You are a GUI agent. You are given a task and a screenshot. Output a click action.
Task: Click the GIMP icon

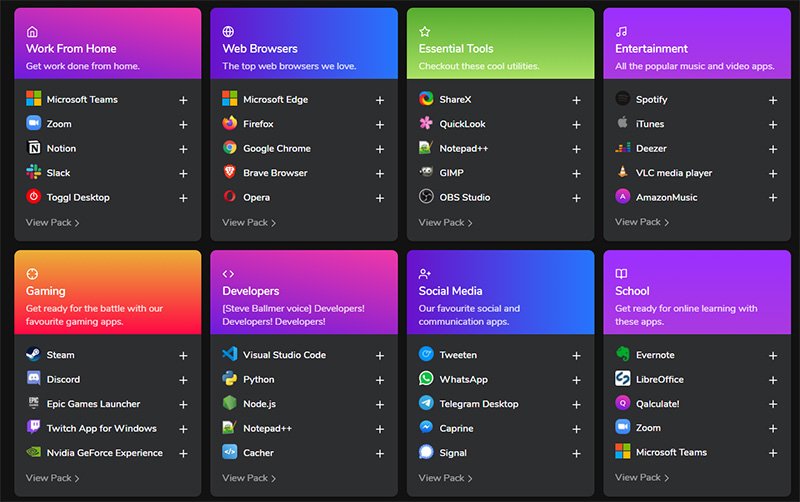[x=426, y=172]
